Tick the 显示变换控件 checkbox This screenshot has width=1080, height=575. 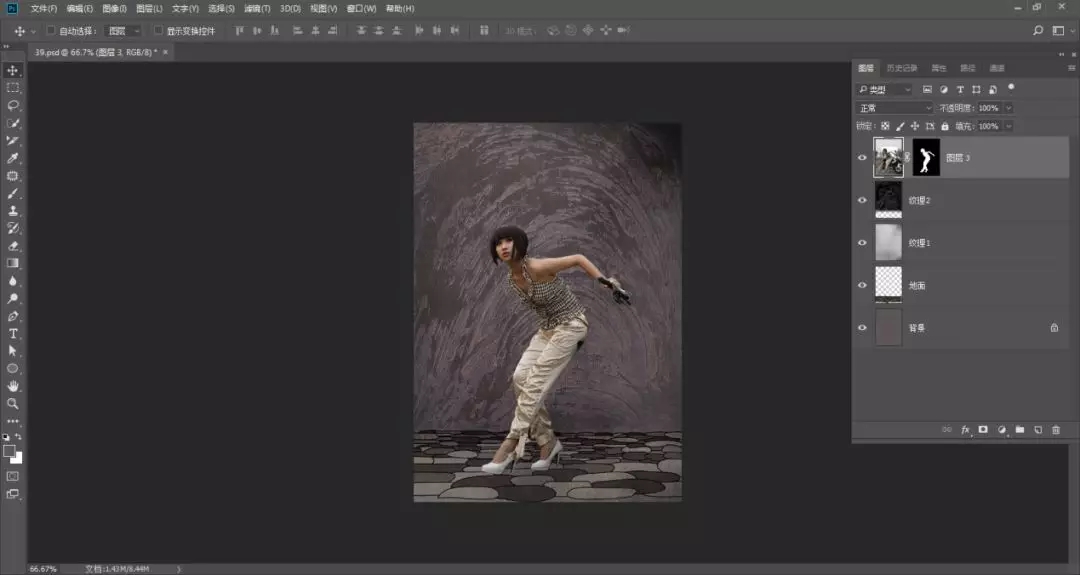click(158, 31)
